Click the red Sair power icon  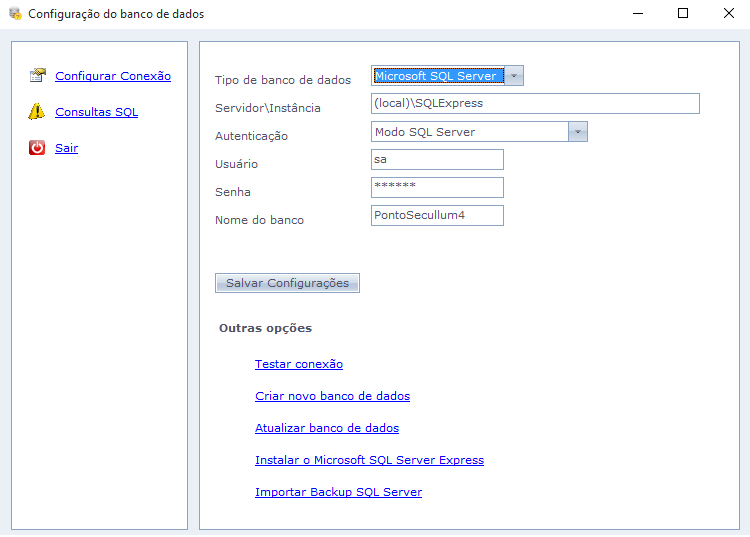pos(37,148)
